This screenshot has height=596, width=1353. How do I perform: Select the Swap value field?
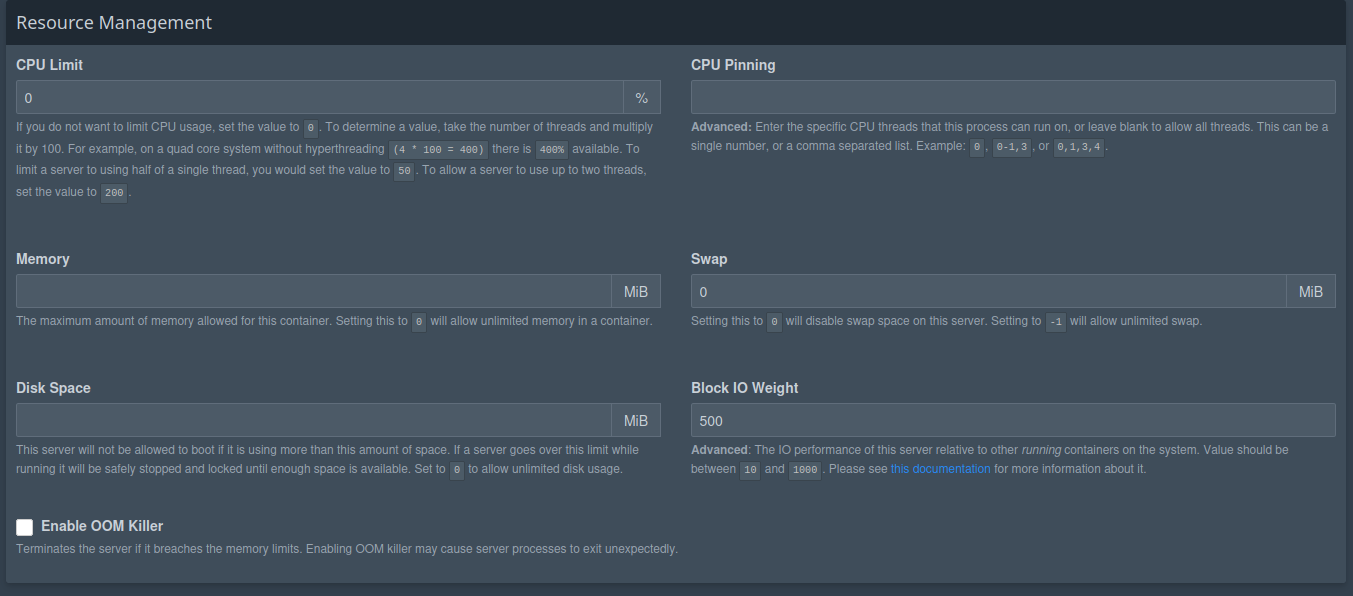(x=988, y=291)
